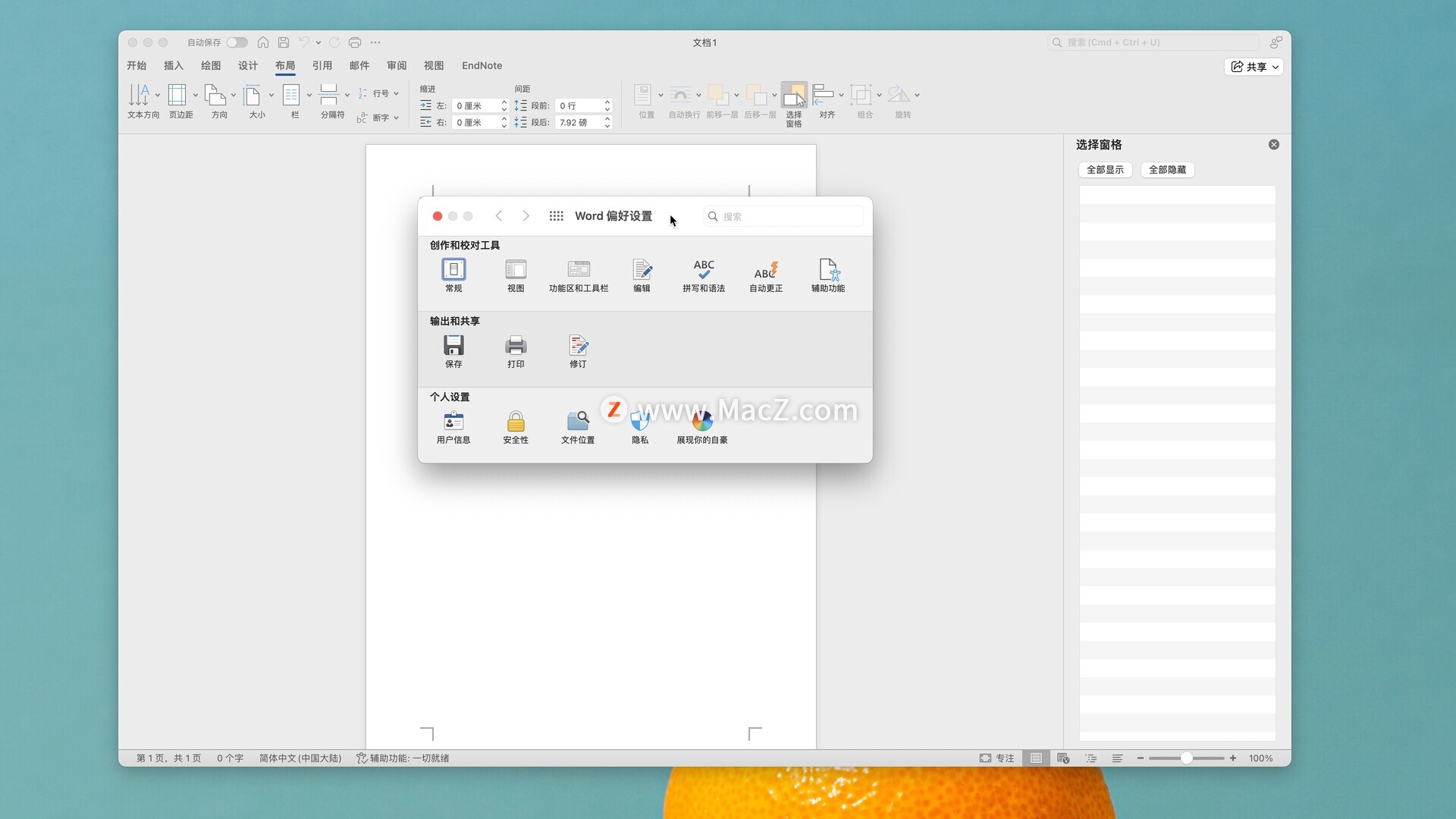Screen dimensions: 1456x819
Task: Open the EndNote ribbon tab
Action: [x=482, y=66]
